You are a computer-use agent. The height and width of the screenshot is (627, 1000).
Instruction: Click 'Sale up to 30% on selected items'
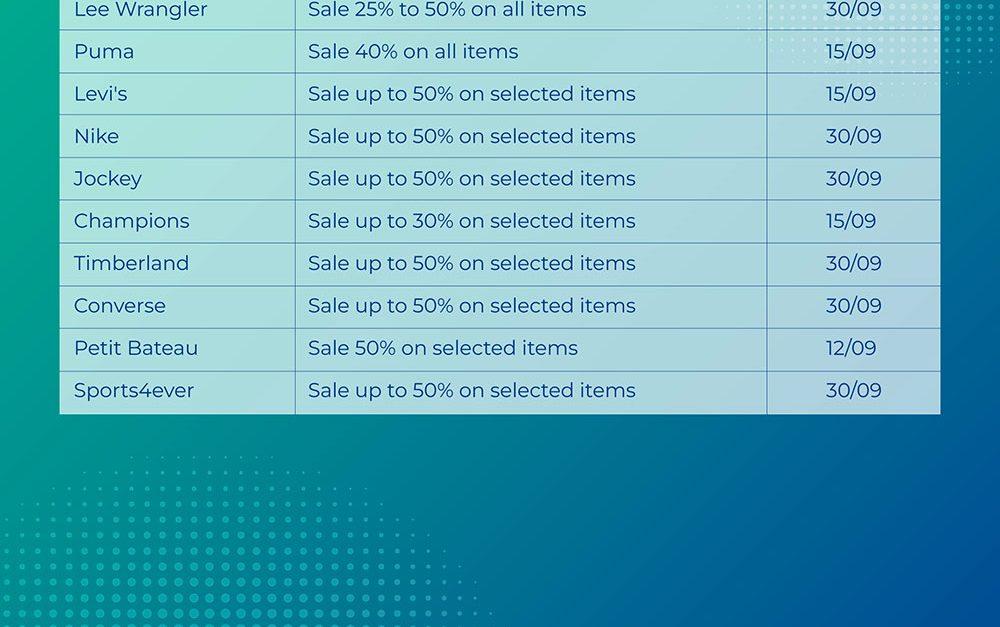471,221
